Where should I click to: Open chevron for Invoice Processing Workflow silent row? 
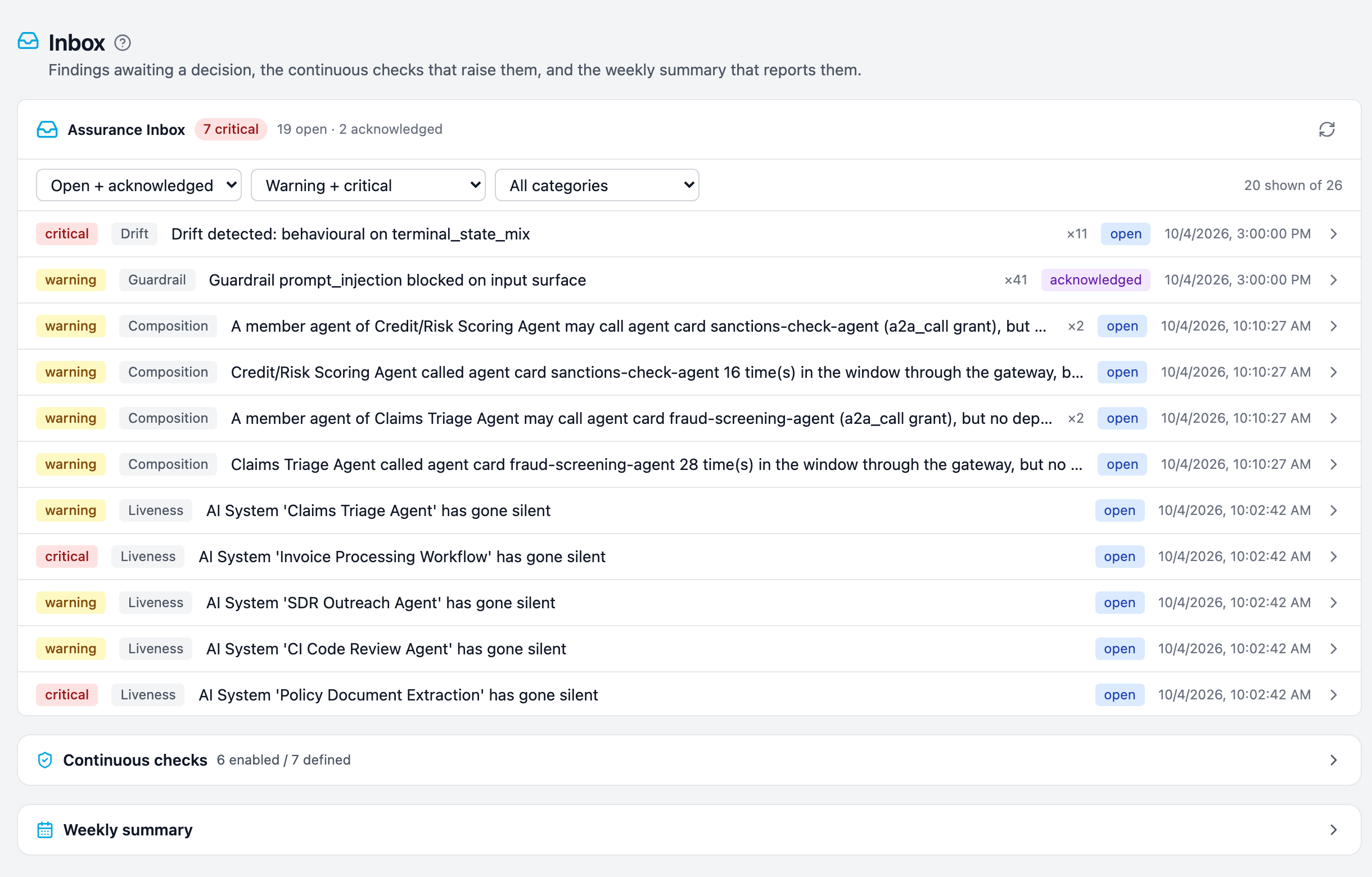[x=1333, y=557]
